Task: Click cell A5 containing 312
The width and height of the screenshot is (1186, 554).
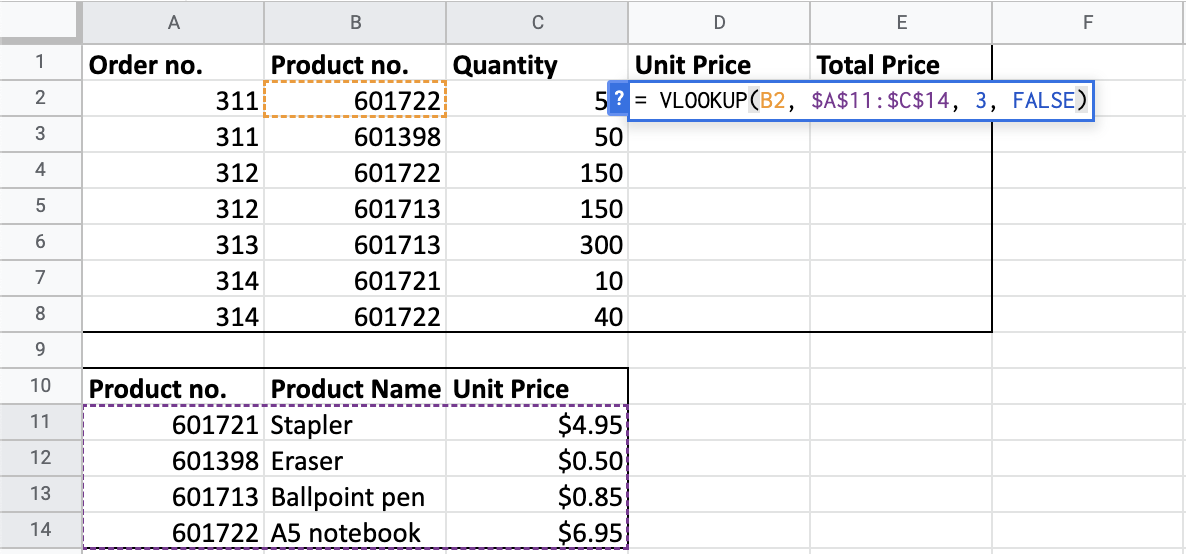Action: click(173, 207)
